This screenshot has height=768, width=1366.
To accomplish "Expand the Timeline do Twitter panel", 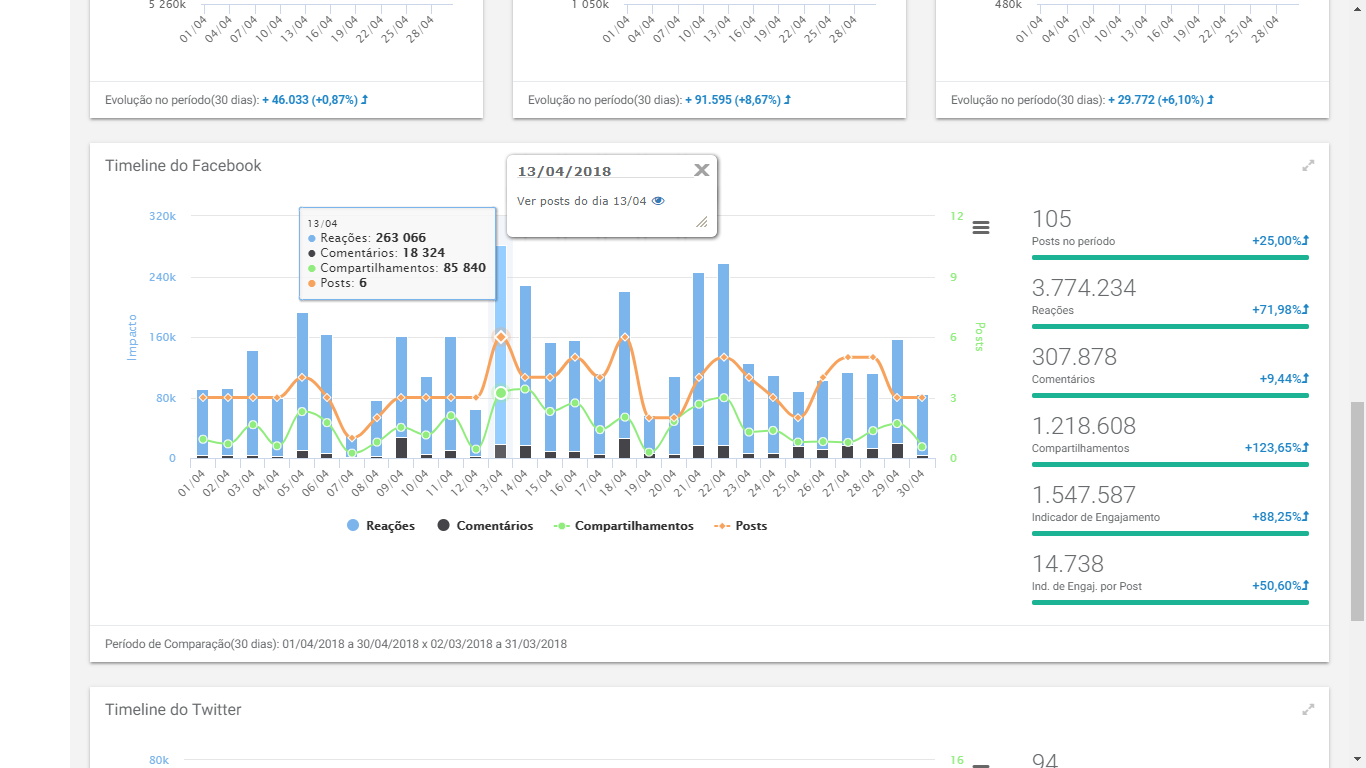I will (x=1307, y=710).
